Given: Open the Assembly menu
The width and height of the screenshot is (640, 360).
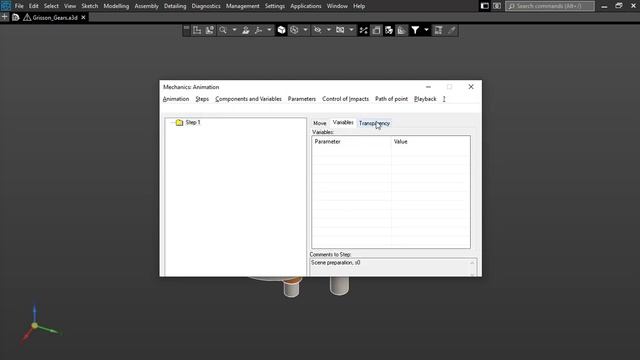Looking at the screenshot, I should pos(146,6).
